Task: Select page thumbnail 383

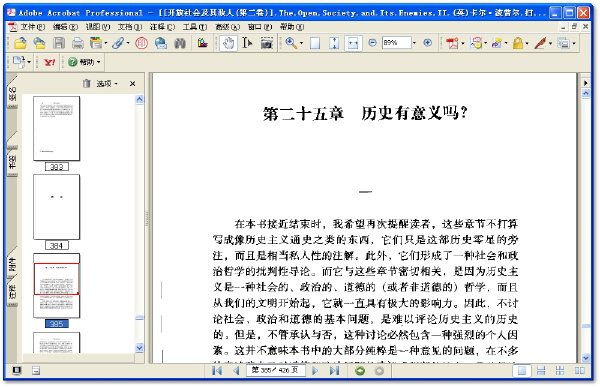Action: (x=57, y=129)
